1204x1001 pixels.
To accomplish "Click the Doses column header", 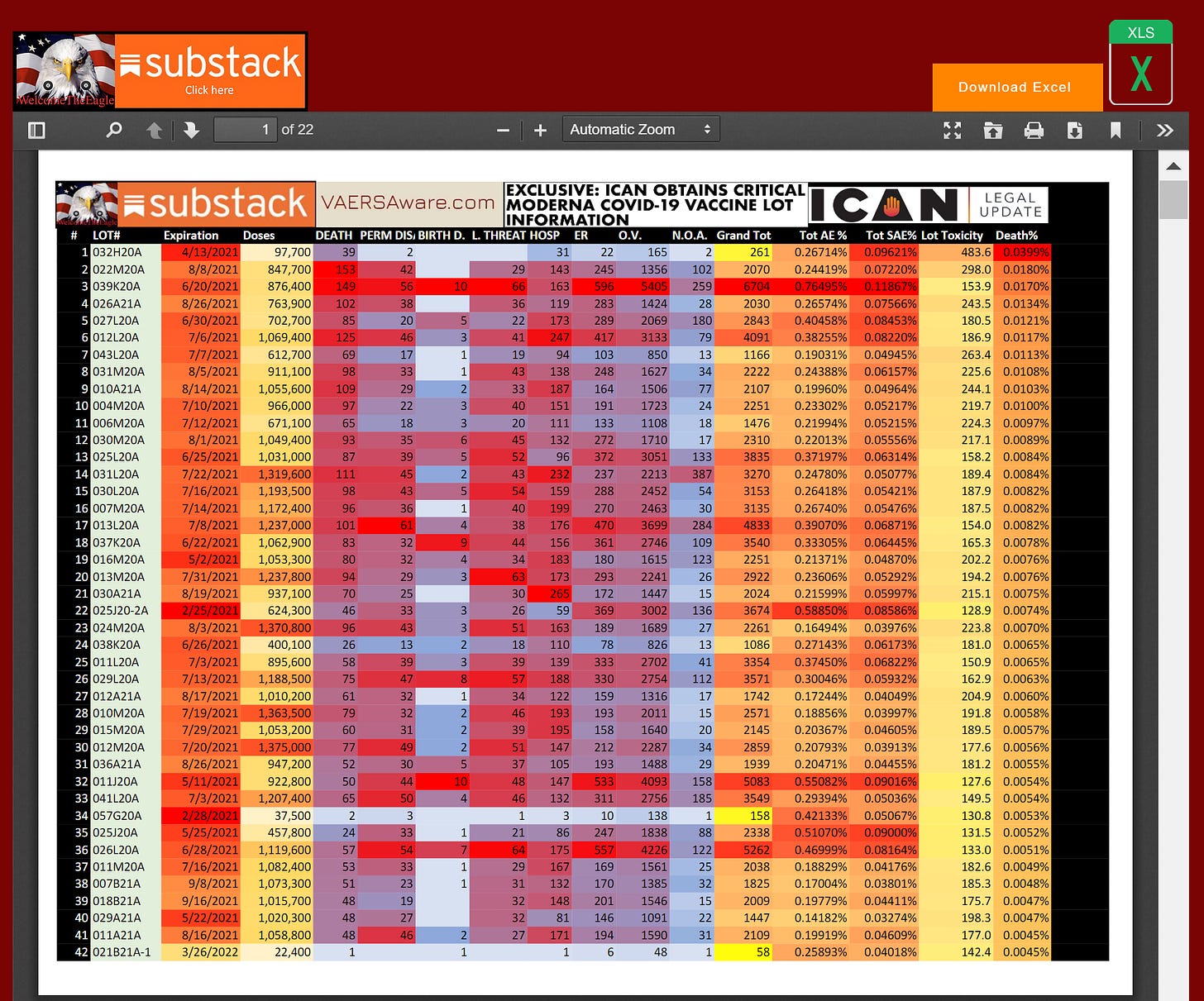I will (x=259, y=236).
